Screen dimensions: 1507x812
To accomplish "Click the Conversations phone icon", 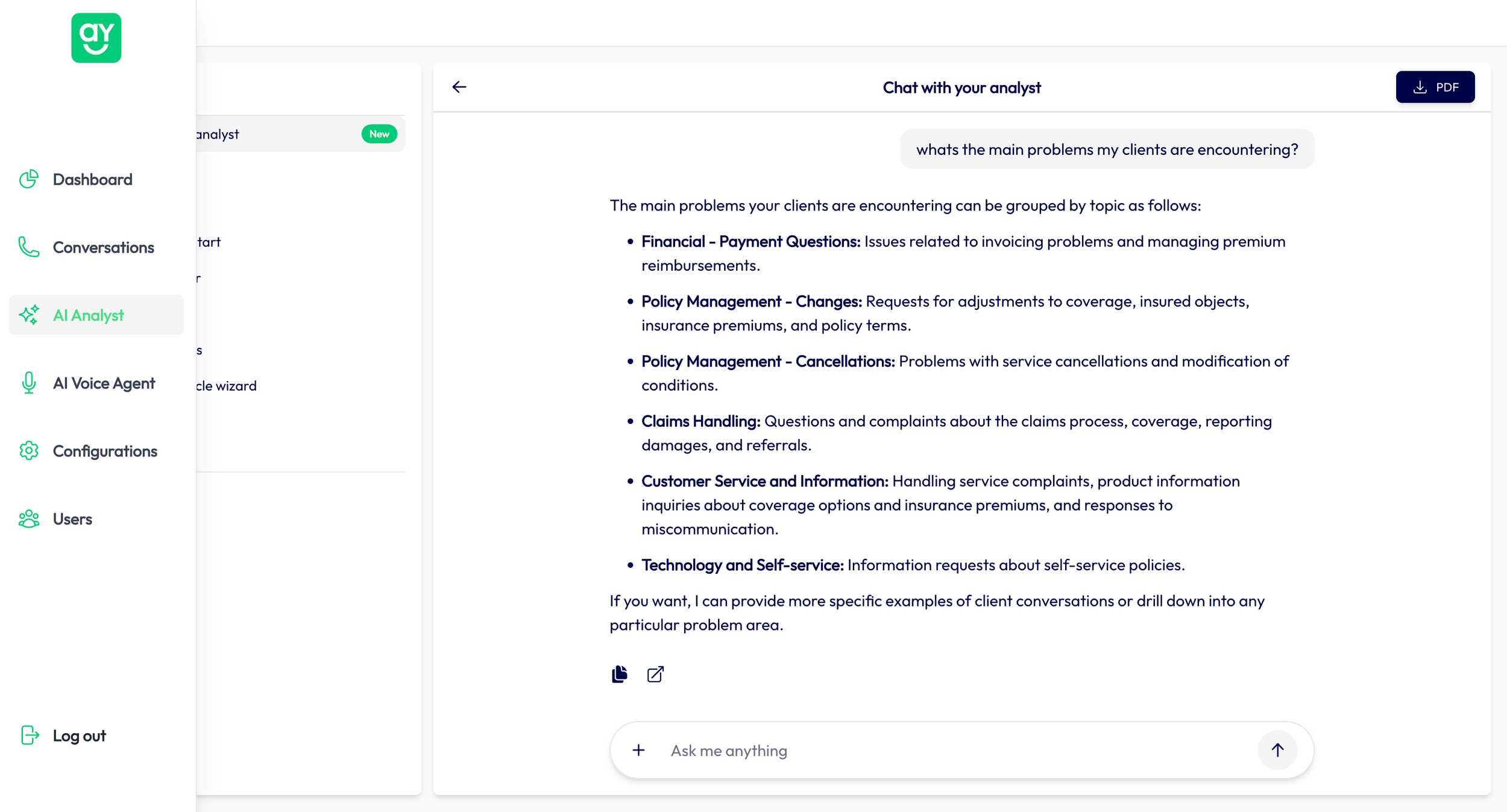I will pyautogui.click(x=28, y=247).
